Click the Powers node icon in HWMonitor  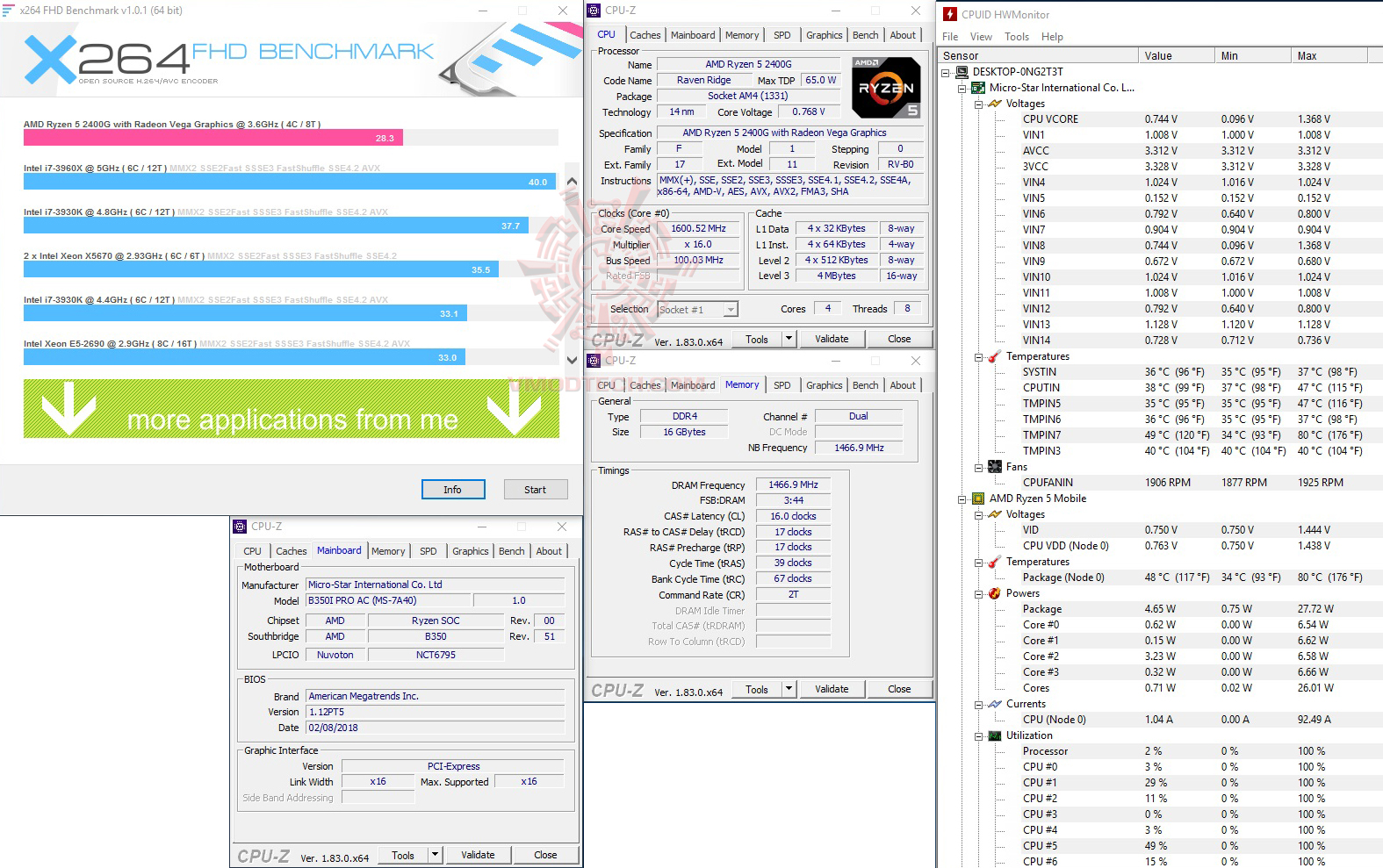tap(995, 593)
